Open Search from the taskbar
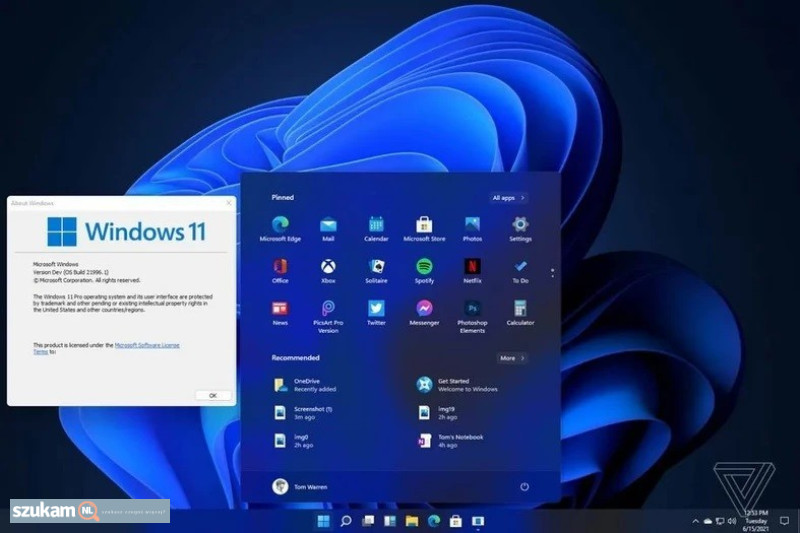Viewport: 800px width, 533px height. coord(346,521)
